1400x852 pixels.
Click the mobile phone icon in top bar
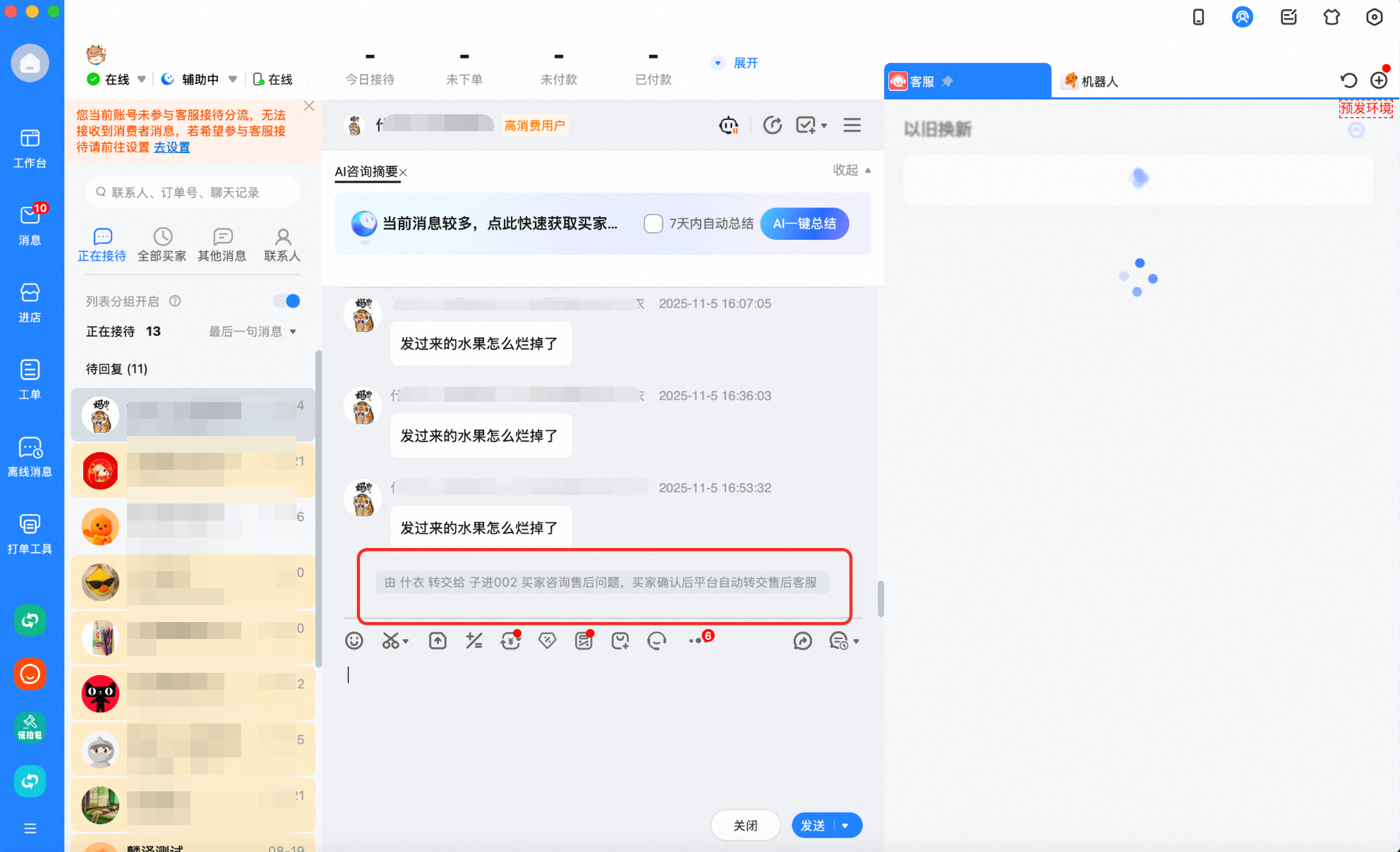[x=1198, y=17]
